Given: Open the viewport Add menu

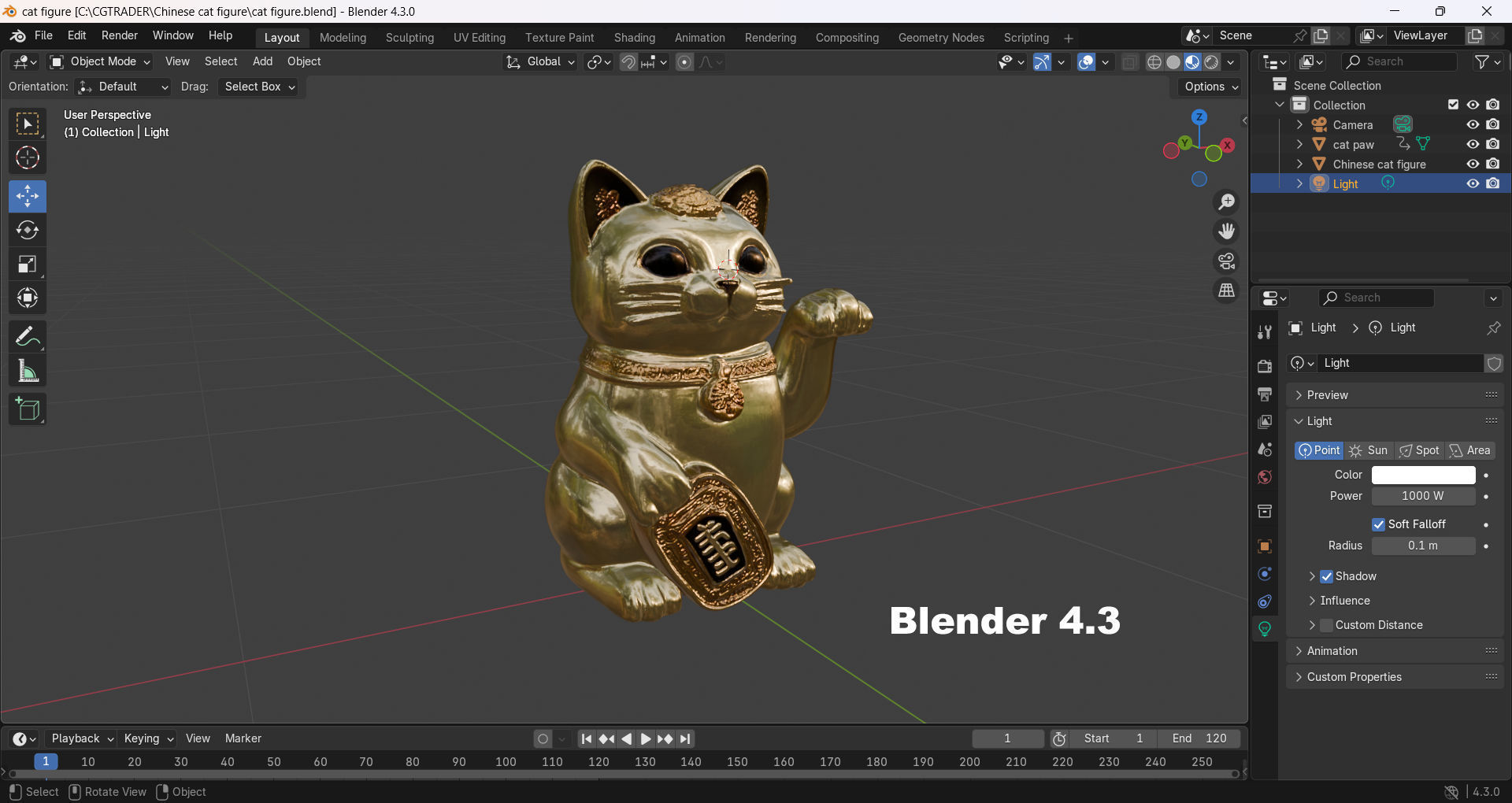Looking at the screenshot, I should 262,61.
